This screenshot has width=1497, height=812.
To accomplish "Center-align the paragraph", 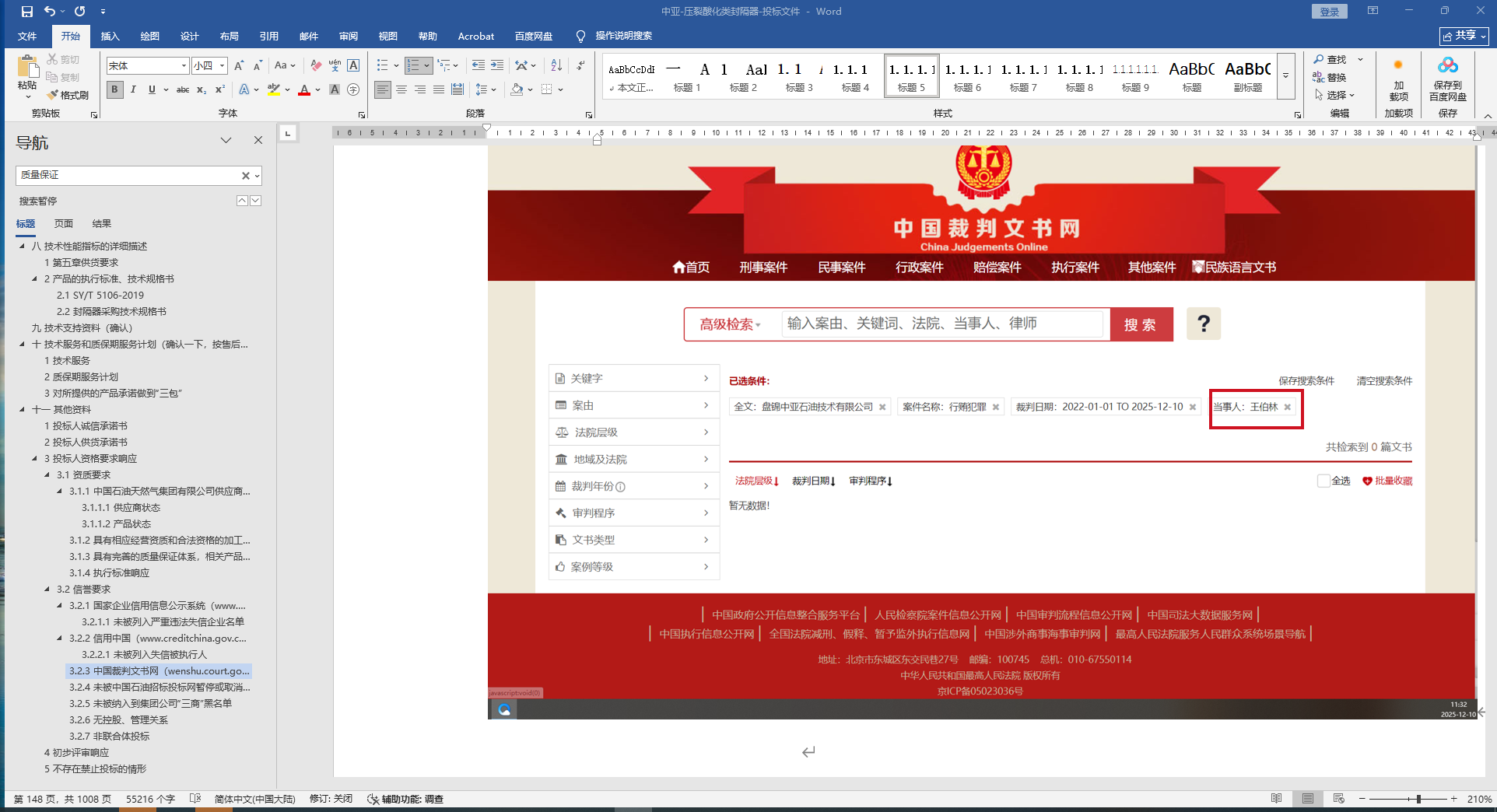I will tap(401, 89).
